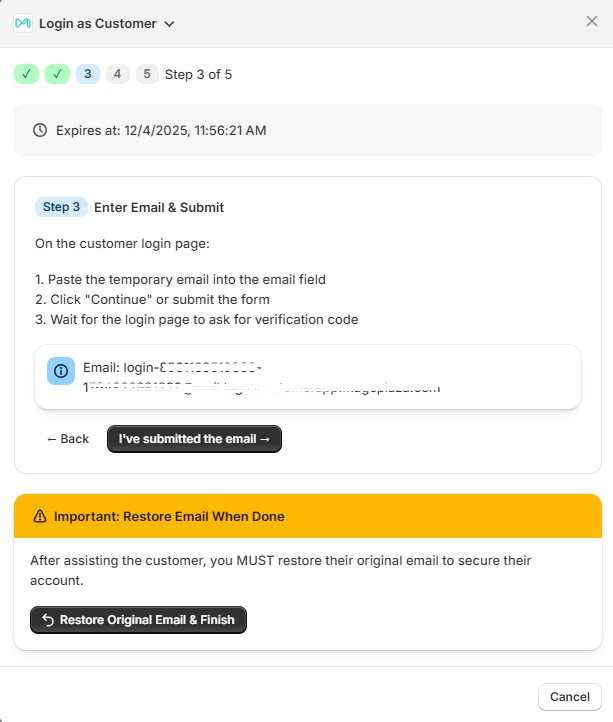The image size is (613, 722).
Task: Click the Expires at timestamp text
Action: [x=161, y=130]
